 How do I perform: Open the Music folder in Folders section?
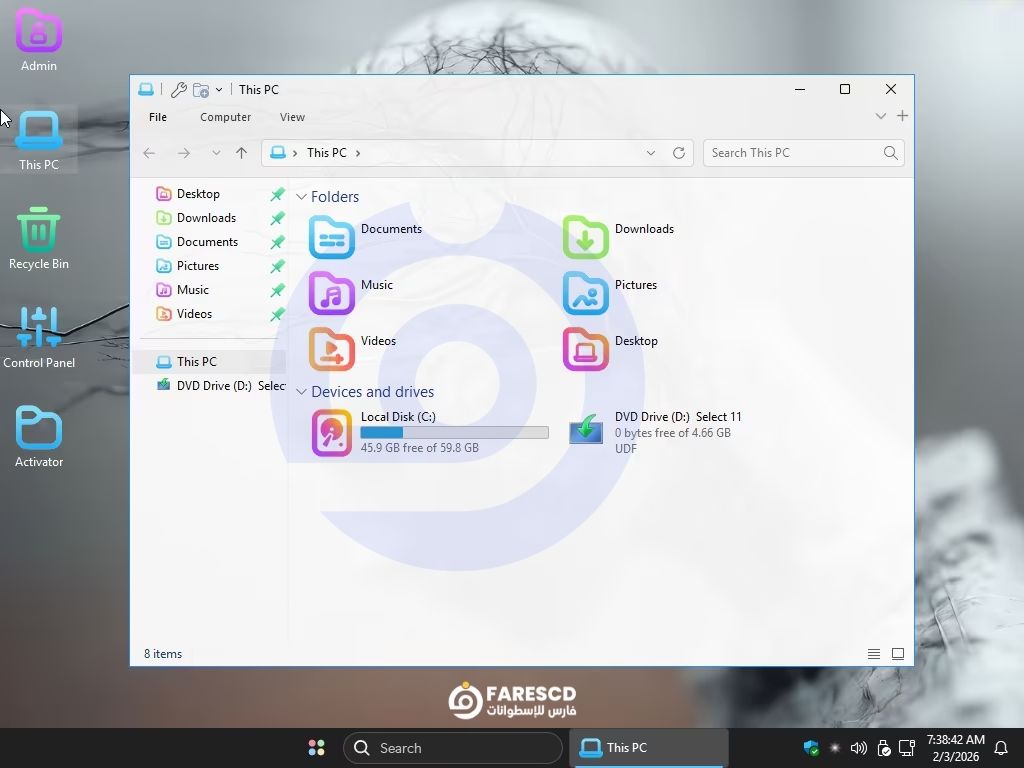332,294
